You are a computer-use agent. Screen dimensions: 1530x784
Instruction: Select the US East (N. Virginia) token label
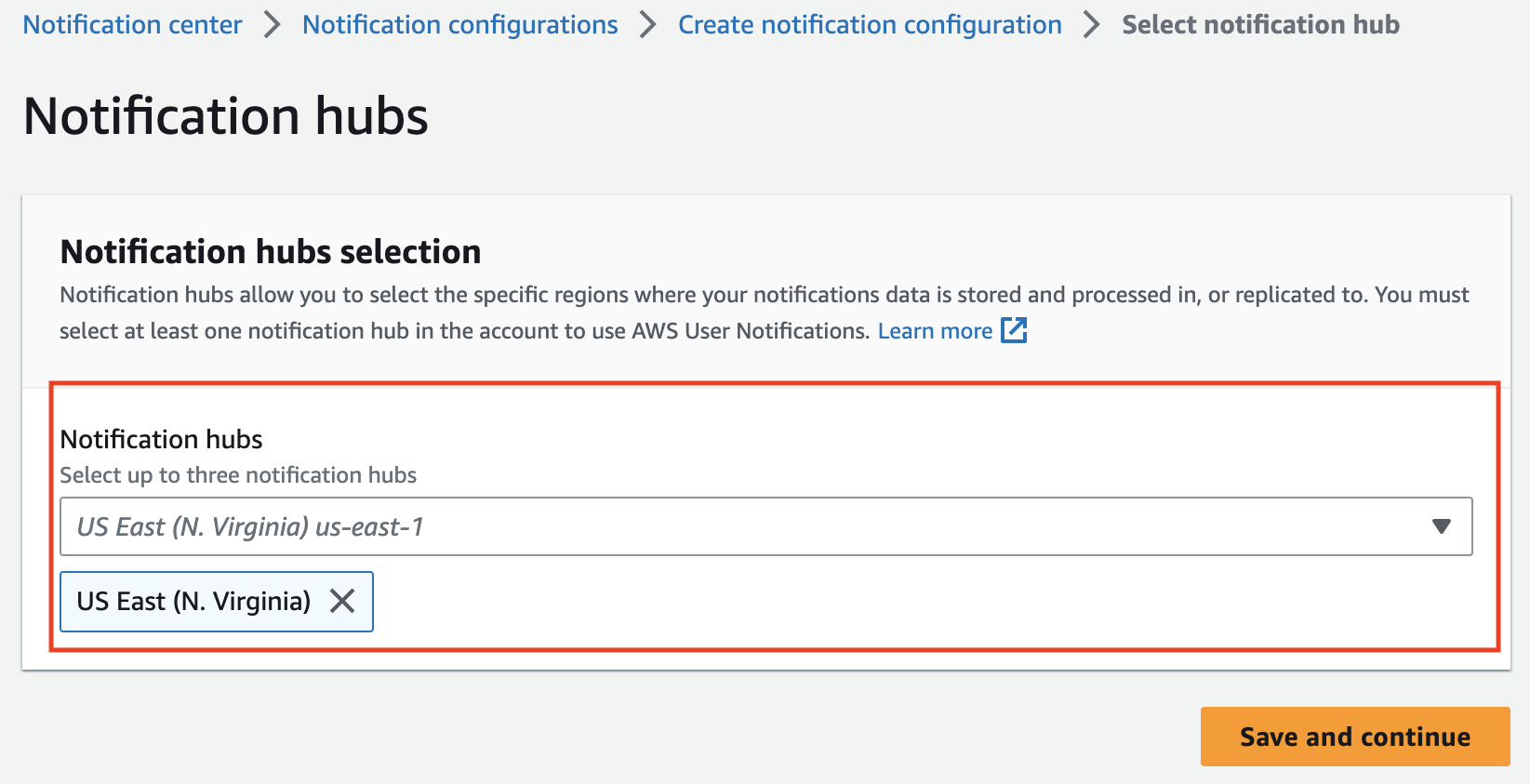(x=193, y=602)
